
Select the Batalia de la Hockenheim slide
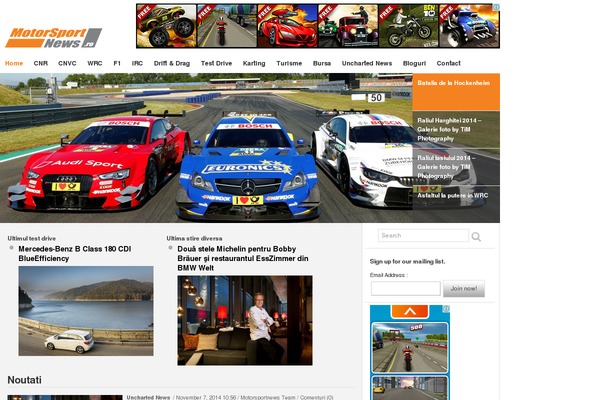pyautogui.click(x=456, y=92)
